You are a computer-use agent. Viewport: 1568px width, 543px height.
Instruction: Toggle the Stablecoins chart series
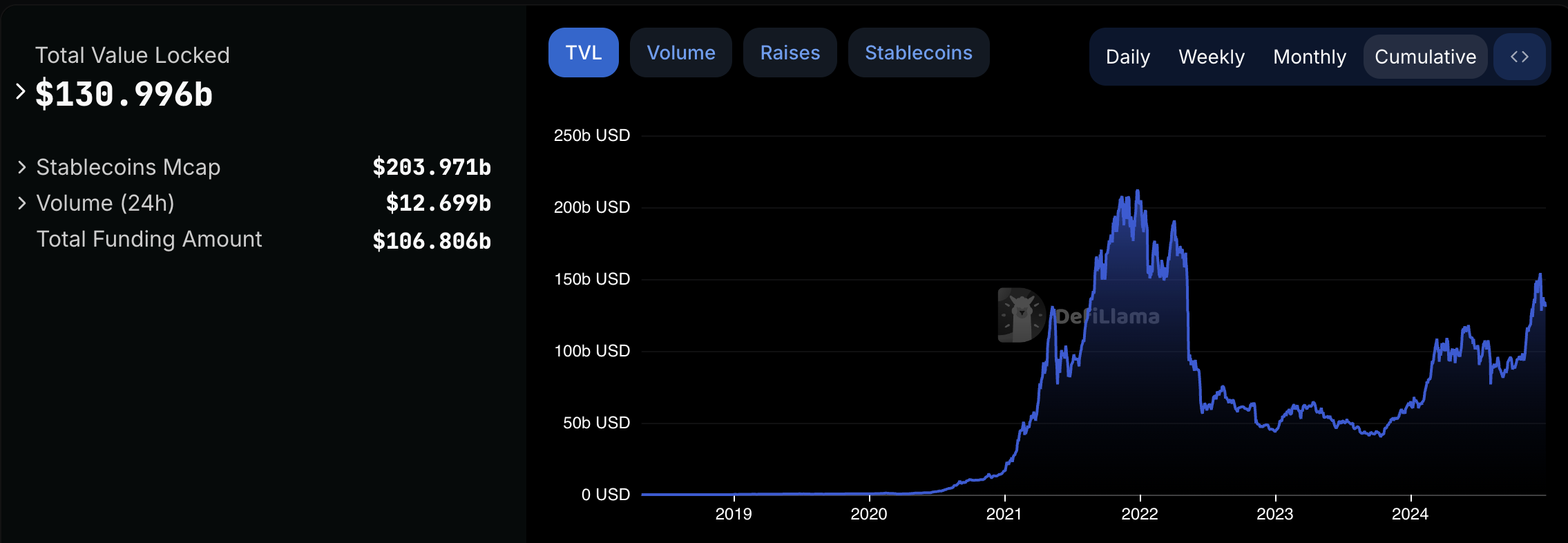click(x=918, y=53)
